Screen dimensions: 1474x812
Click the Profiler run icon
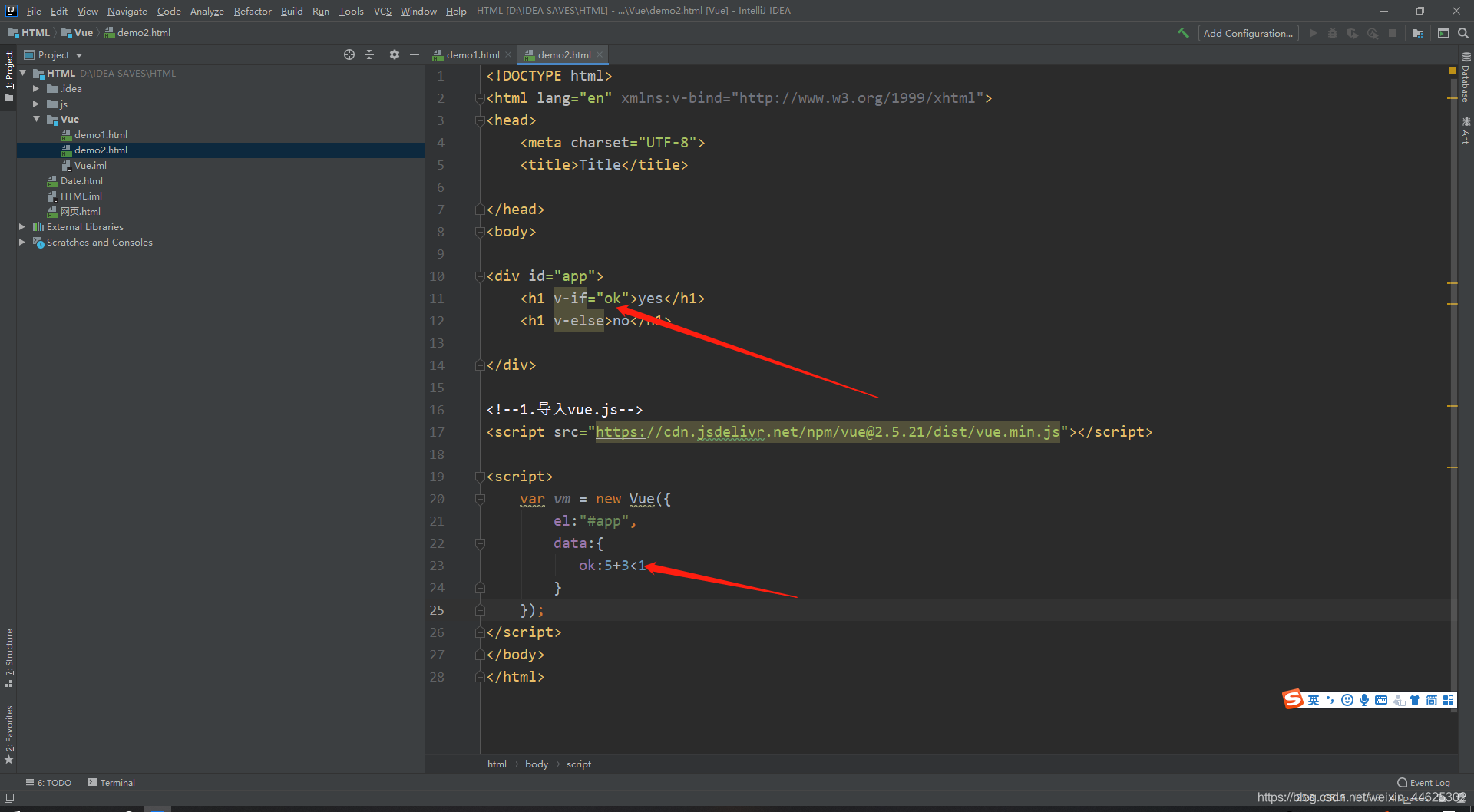tap(1373, 33)
